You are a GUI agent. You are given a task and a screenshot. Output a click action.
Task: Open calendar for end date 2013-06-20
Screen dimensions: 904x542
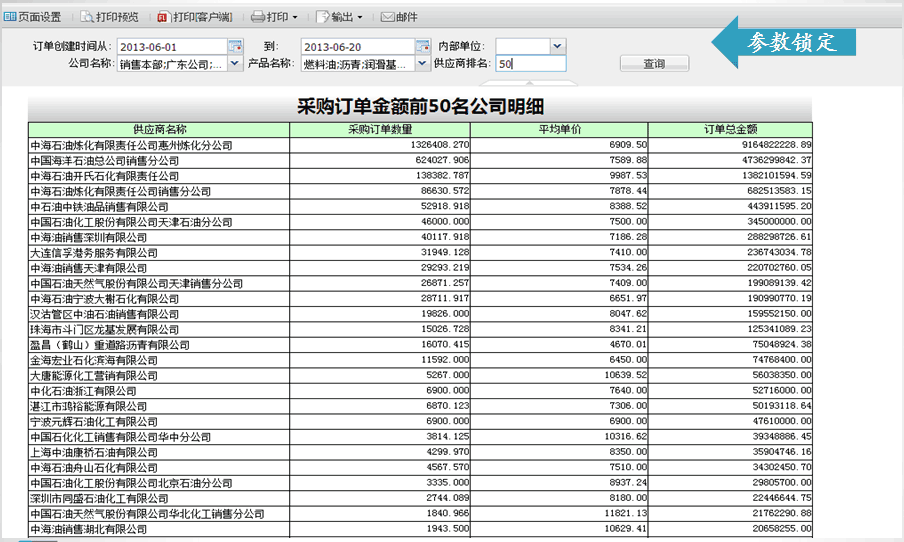pyautogui.click(x=423, y=46)
